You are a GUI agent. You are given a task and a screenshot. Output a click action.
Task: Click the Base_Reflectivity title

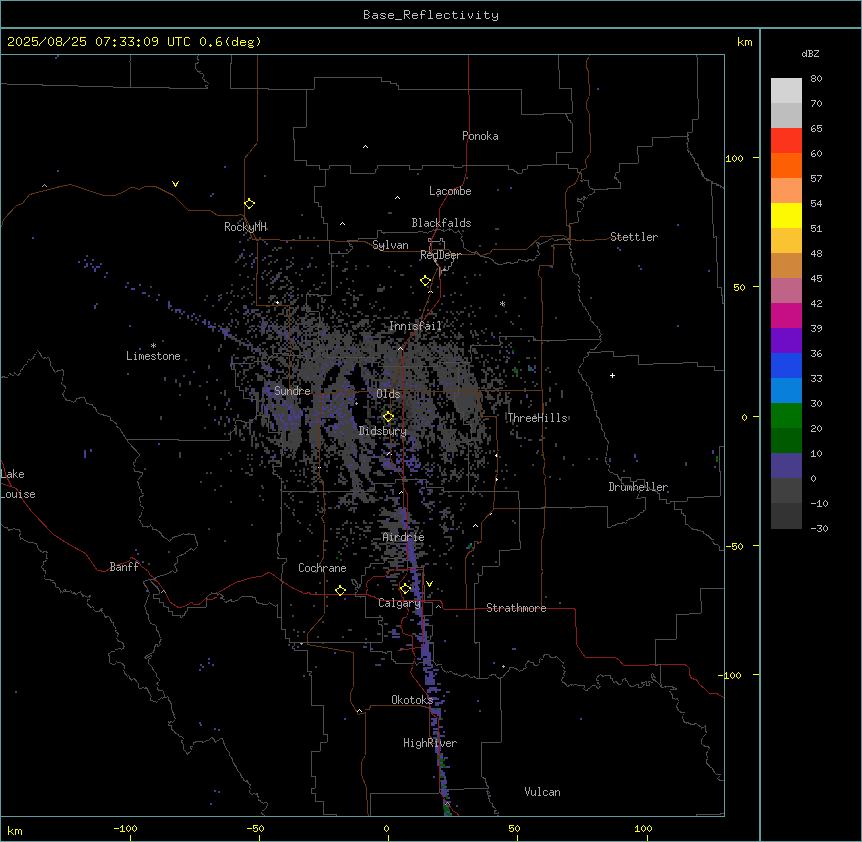tap(431, 15)
